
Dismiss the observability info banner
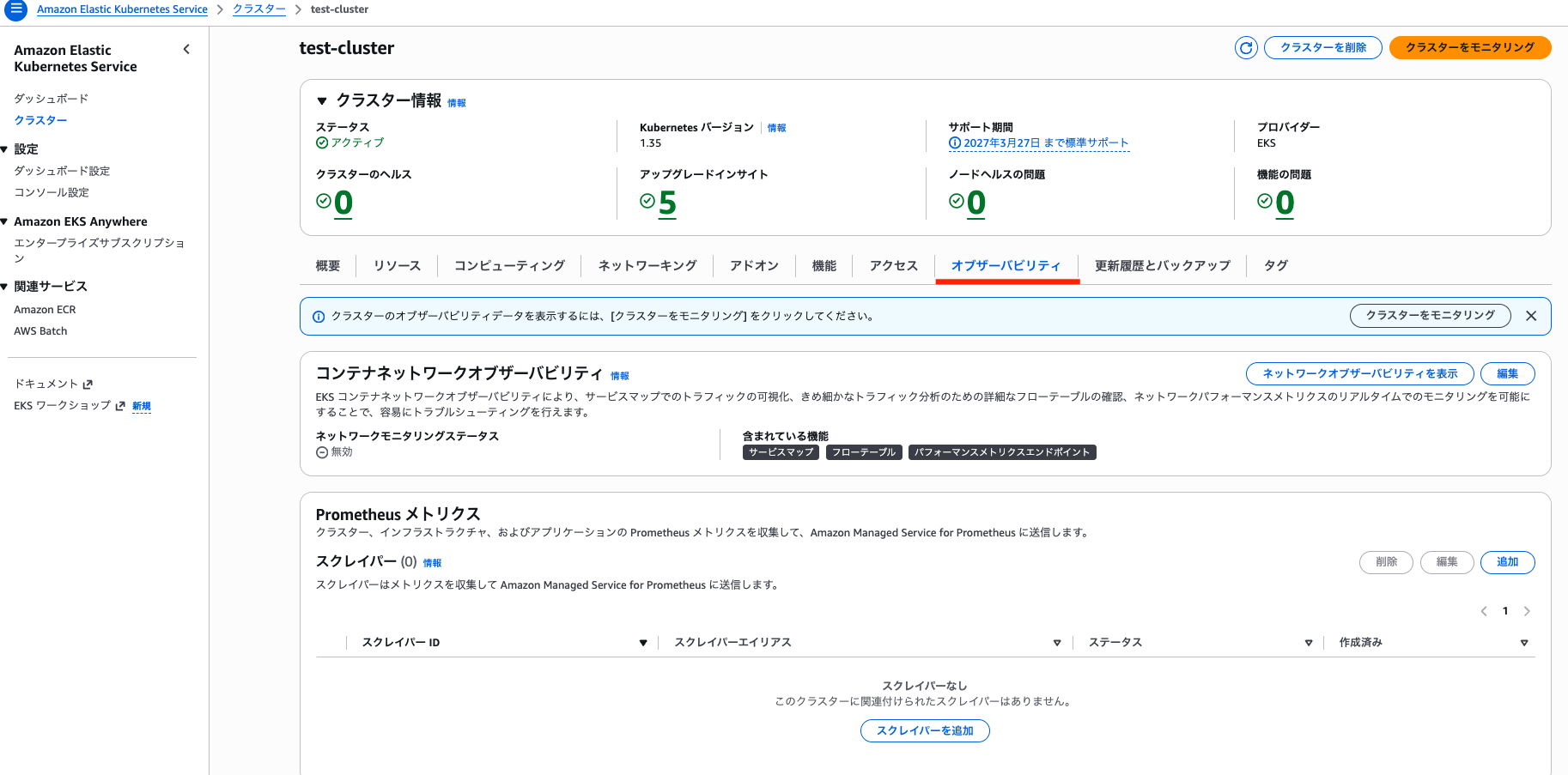point(1530,316)
